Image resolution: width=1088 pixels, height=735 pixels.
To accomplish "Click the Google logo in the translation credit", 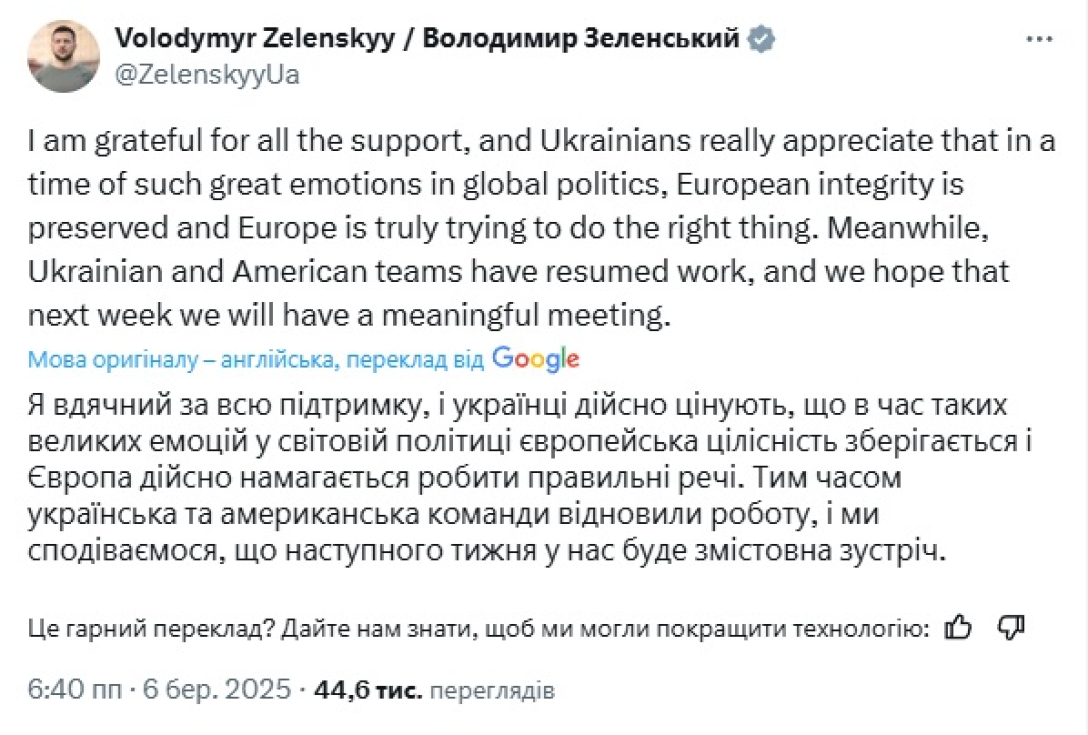I will (x=536, y=359).
